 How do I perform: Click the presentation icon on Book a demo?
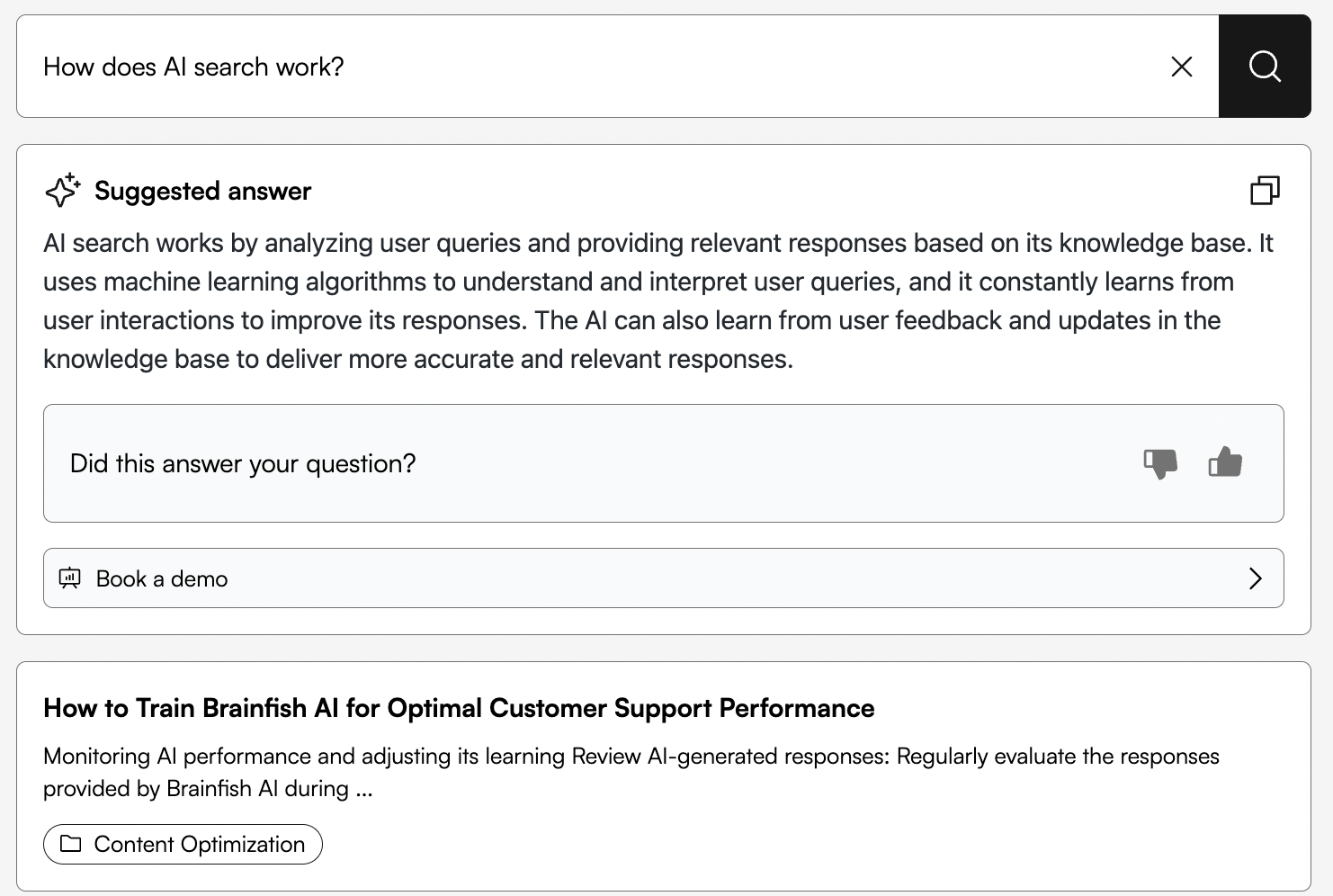[x=70, y=578]
